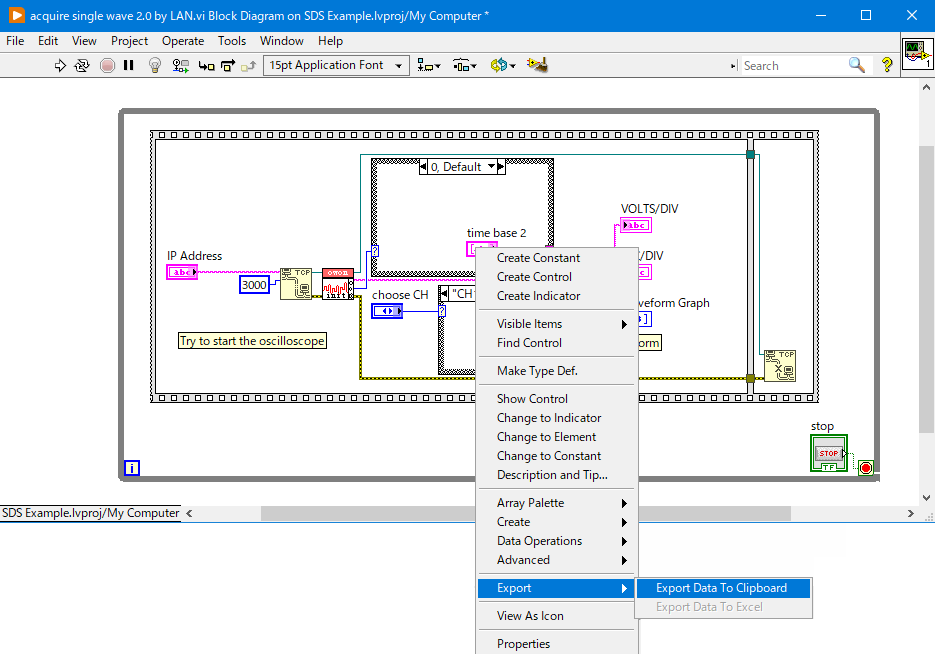Click Export Data To Clipboard
The image size is (935, 654).
[723, 588]
